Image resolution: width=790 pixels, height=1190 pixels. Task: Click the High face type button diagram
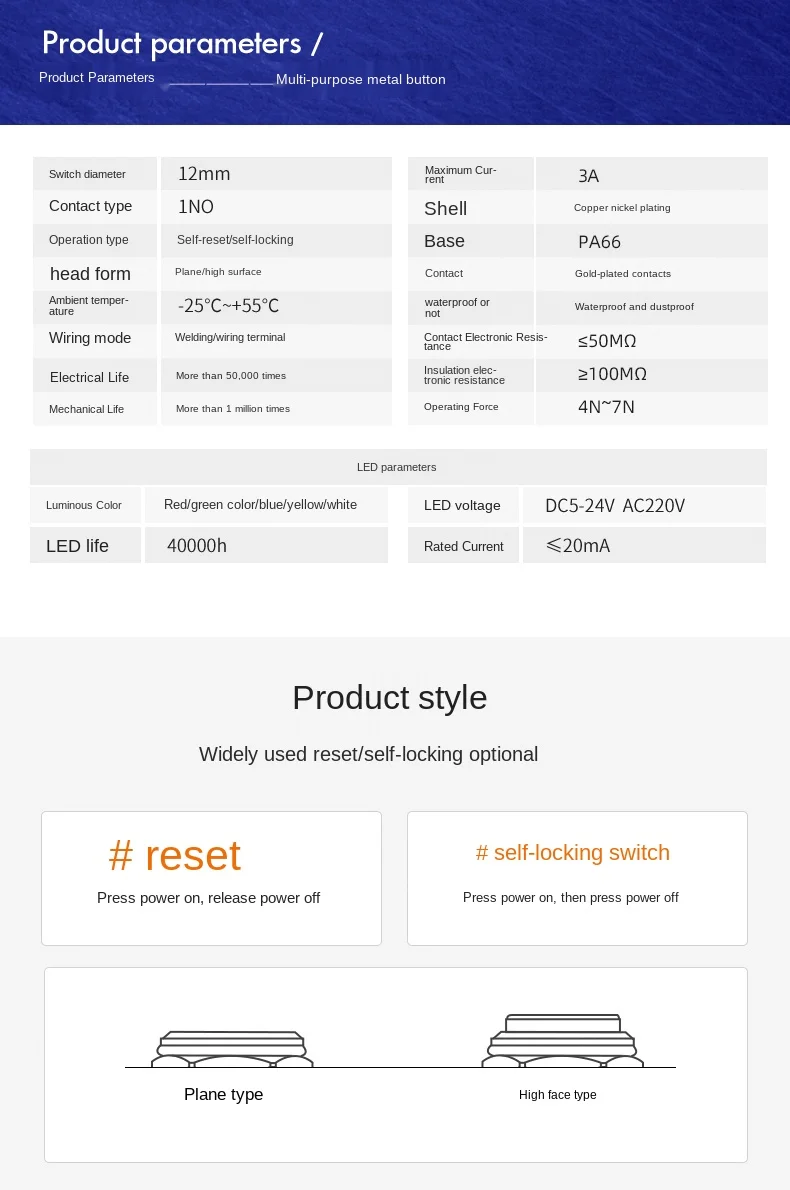pos(562,1040)
